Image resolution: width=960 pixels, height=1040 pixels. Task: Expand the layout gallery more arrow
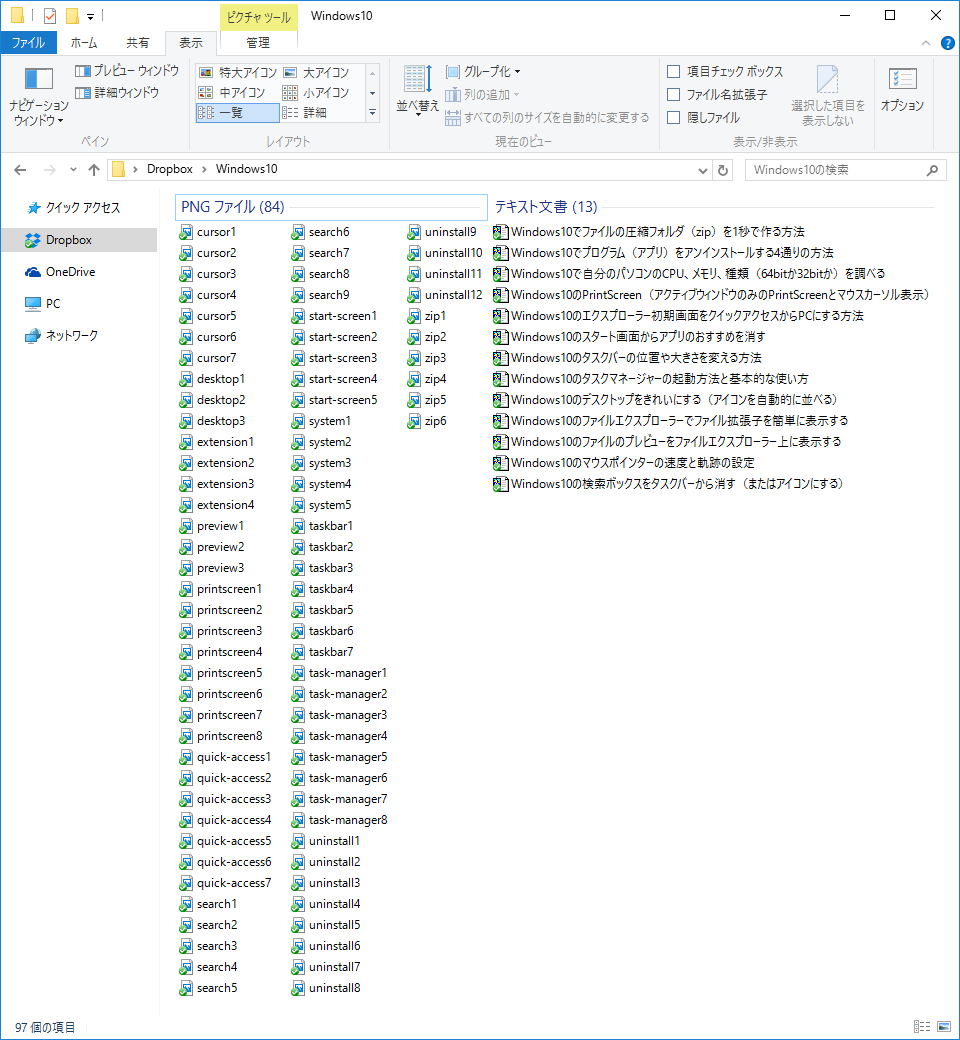tap(372, 113)
